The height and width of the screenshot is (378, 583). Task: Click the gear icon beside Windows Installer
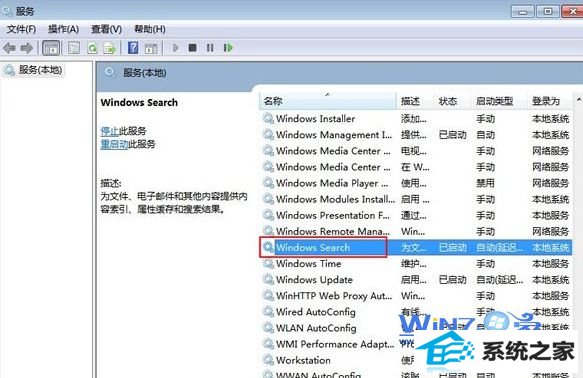coord(268,119)
